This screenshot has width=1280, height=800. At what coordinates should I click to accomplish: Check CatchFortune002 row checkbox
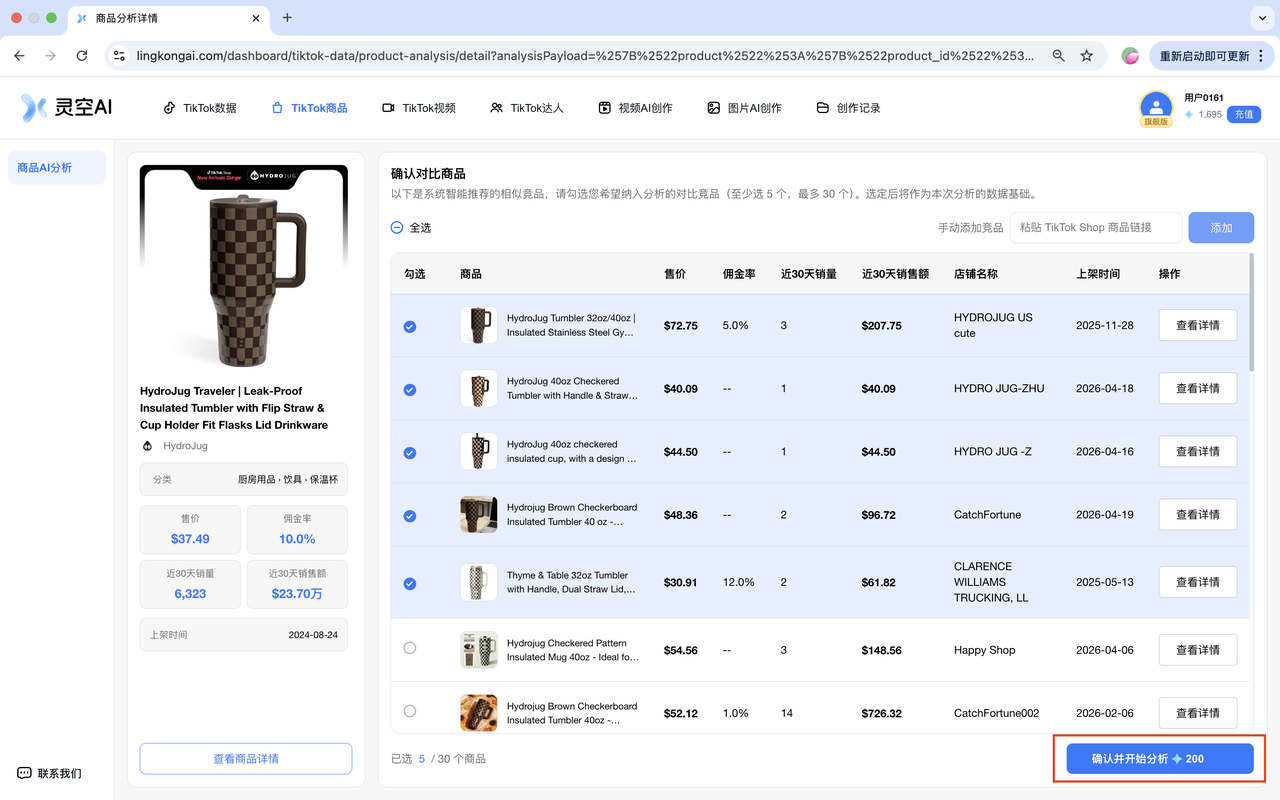(410, 711)
